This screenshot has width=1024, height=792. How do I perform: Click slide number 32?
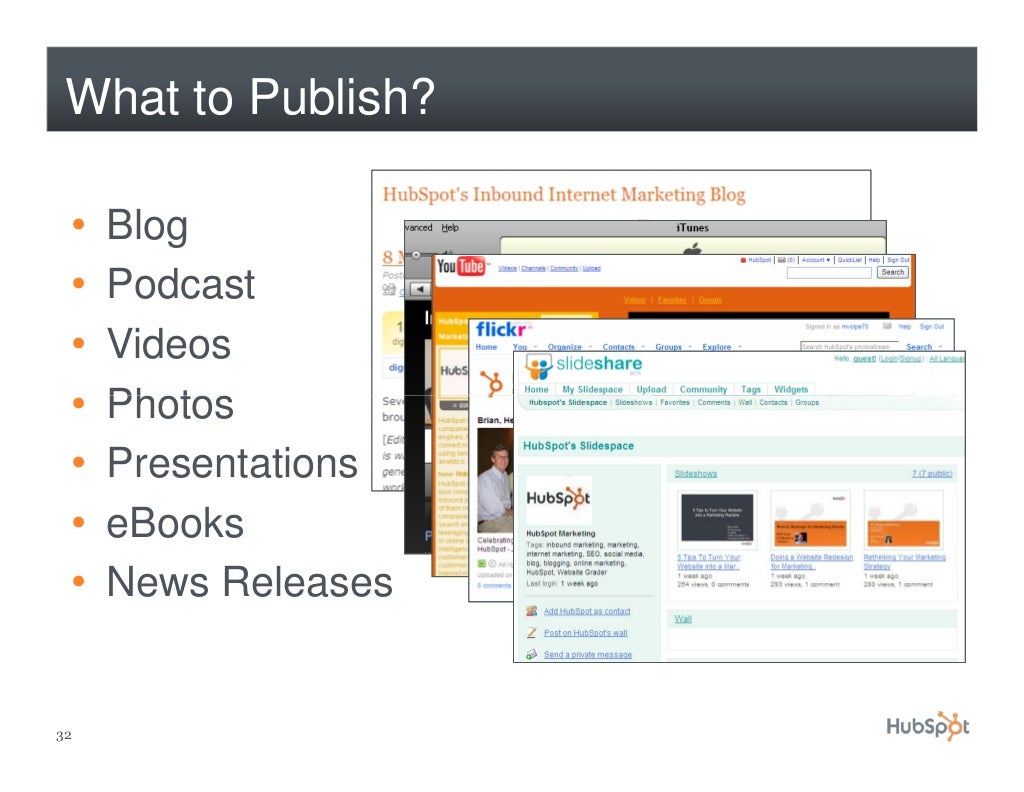pos(63,736)
